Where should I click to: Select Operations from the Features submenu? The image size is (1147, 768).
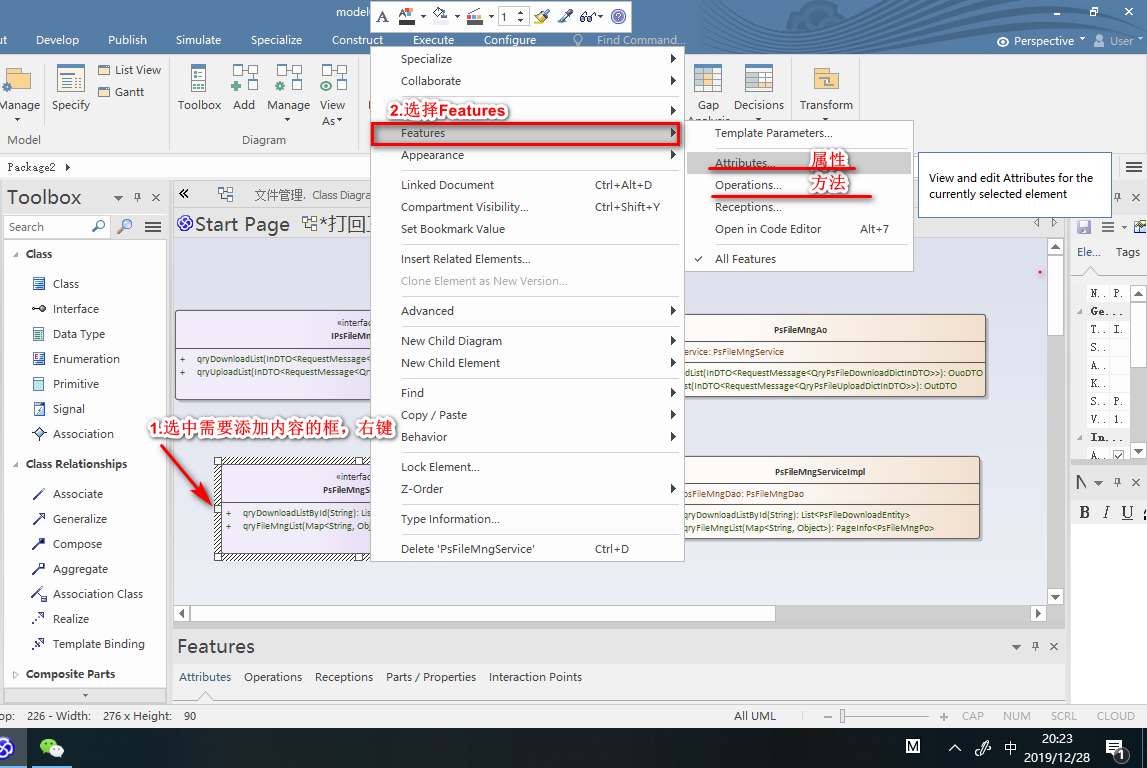click(x=750, y=183)
